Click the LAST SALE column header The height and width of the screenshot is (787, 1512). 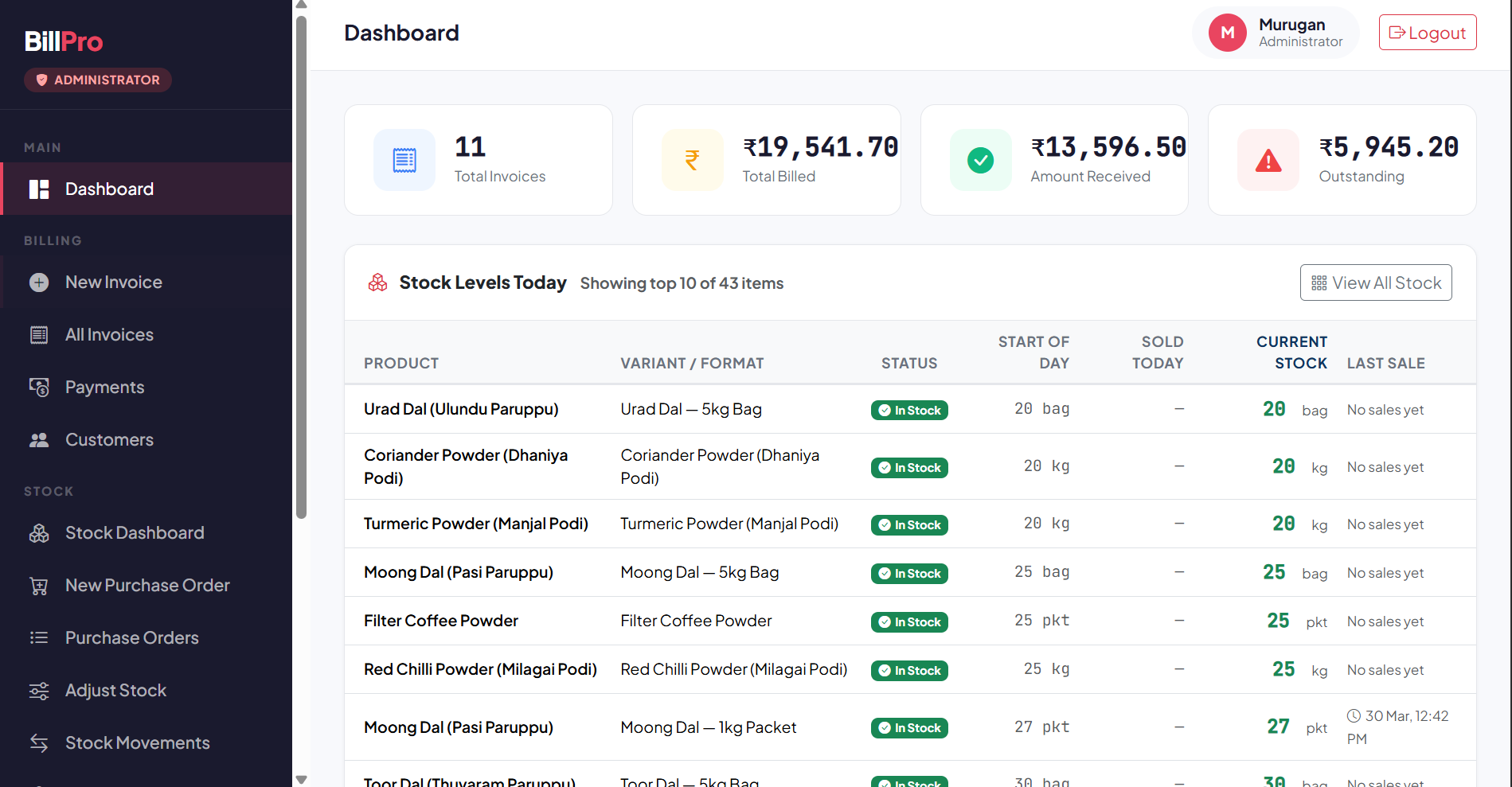(1386, 364)
